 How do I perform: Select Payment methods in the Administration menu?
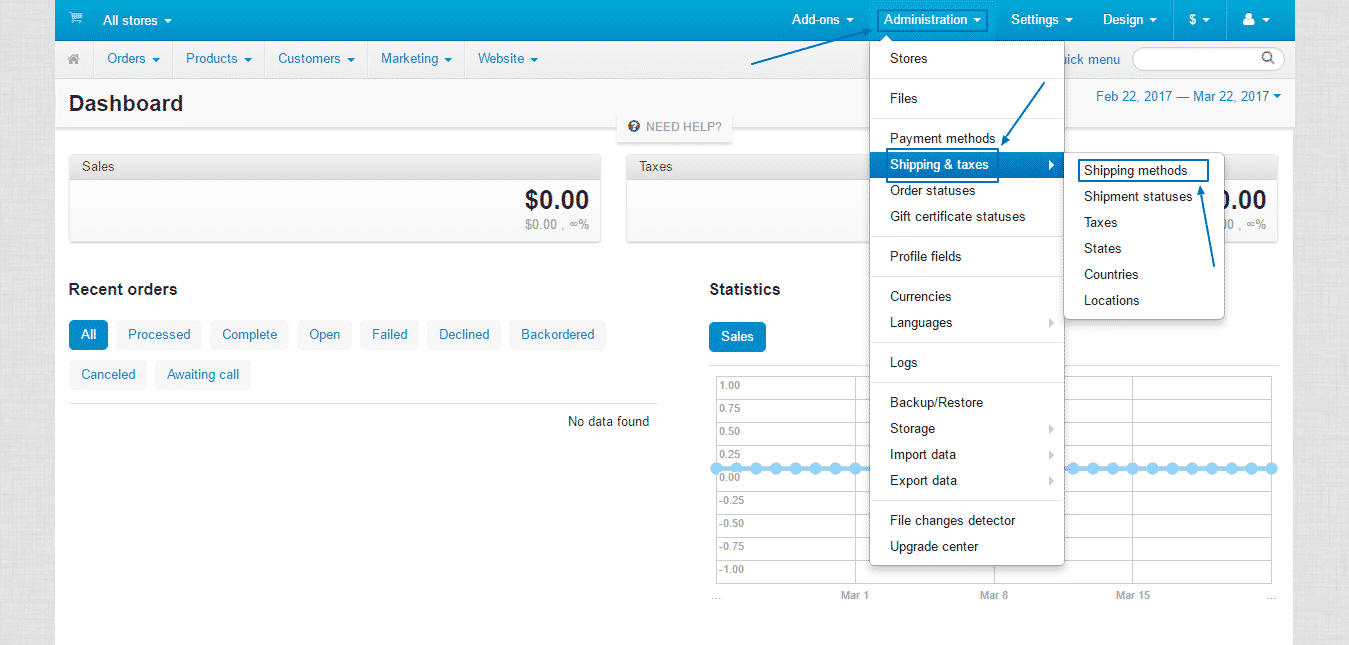point(941,138)
